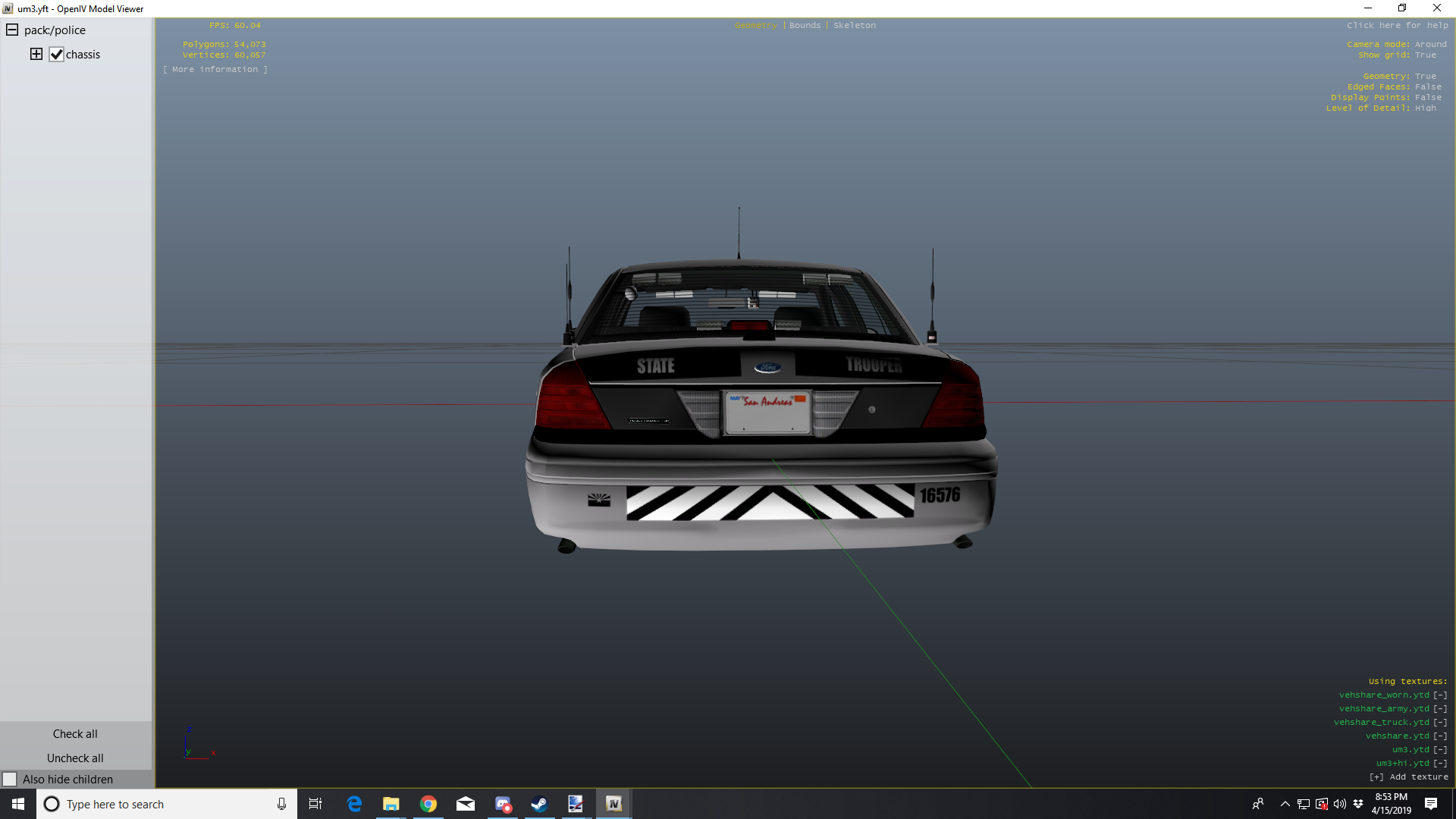Remove the vehshare_worn.ytd texture entry
This screenshot has width=1456, height=819.
coord(1440,695)
